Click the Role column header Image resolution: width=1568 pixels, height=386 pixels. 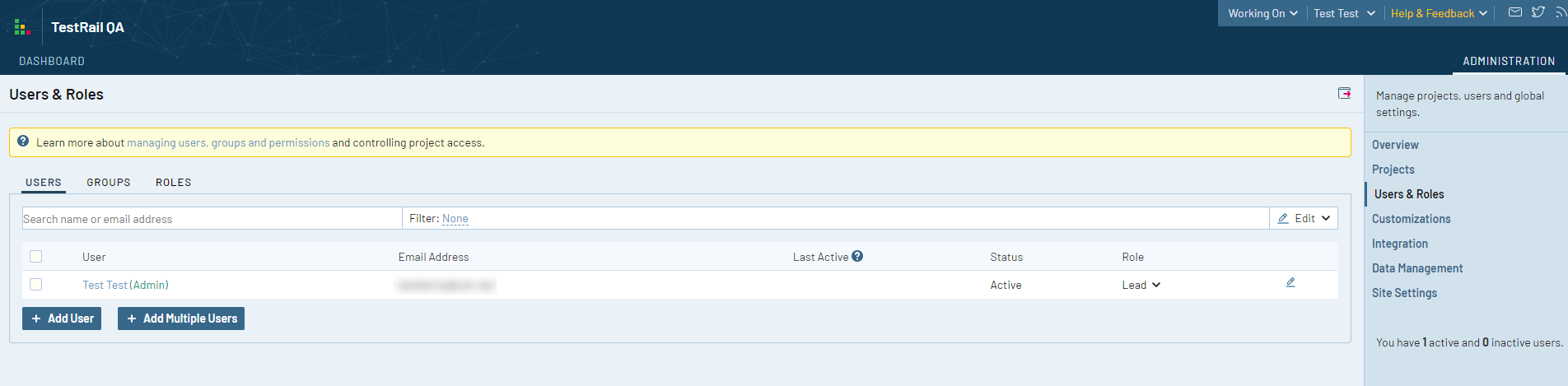coord(1132,257)
